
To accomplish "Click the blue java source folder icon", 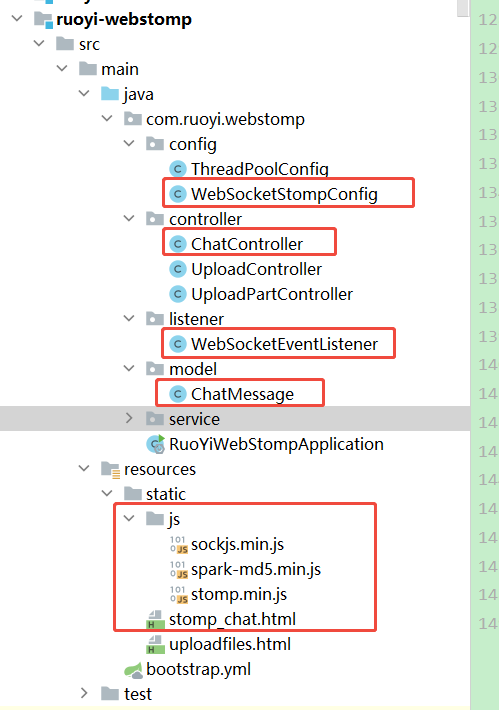I will click(x=110, y=94).
